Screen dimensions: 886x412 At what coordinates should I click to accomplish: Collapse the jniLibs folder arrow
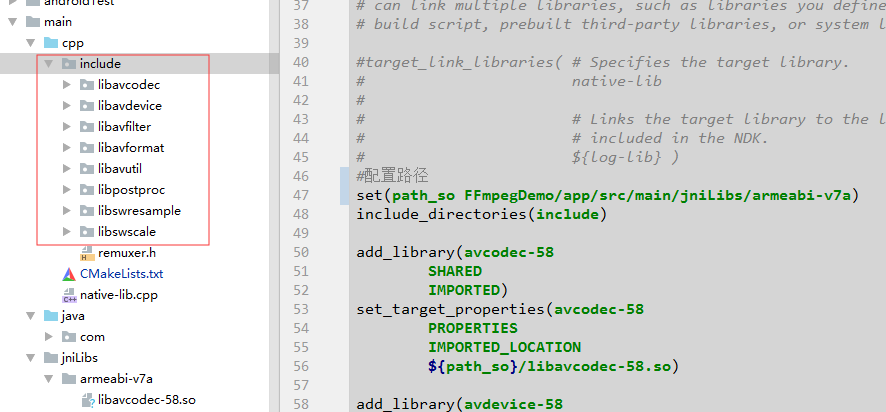click(31, 358)
